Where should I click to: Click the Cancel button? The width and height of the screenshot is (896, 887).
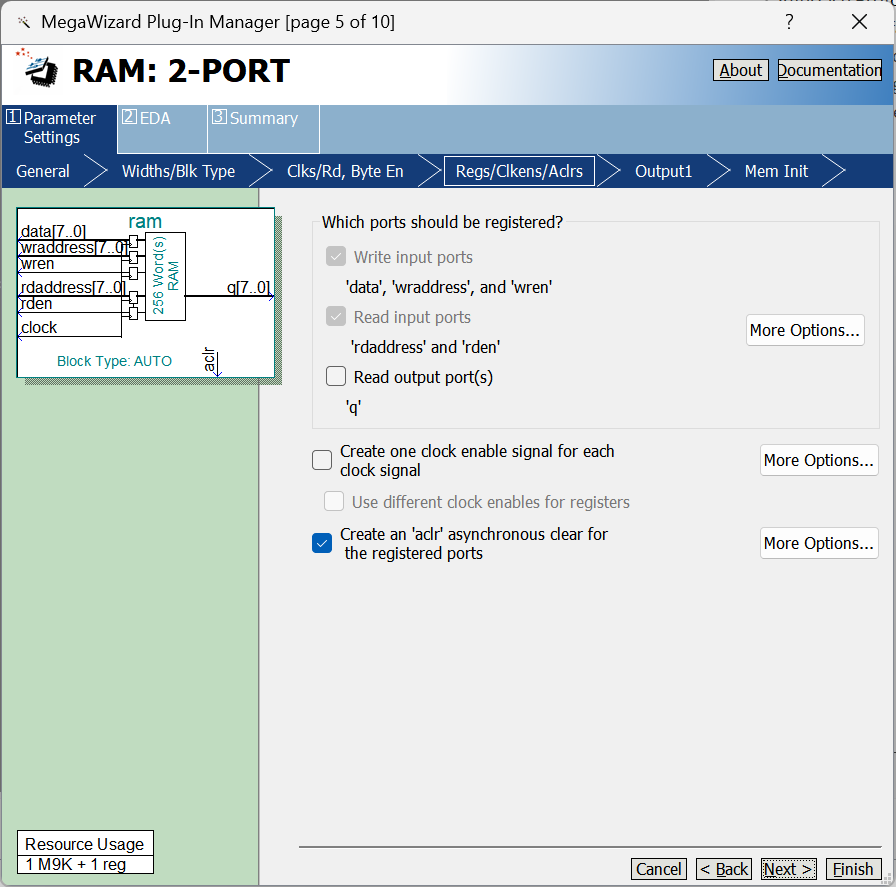click(658, 869)
